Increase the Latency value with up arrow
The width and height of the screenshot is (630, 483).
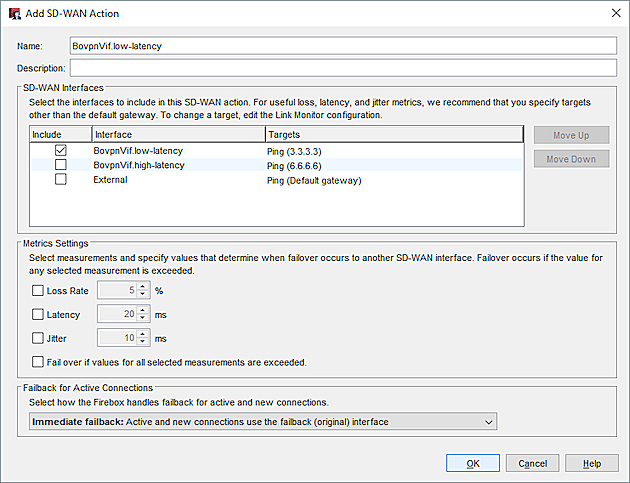point(143,310)
